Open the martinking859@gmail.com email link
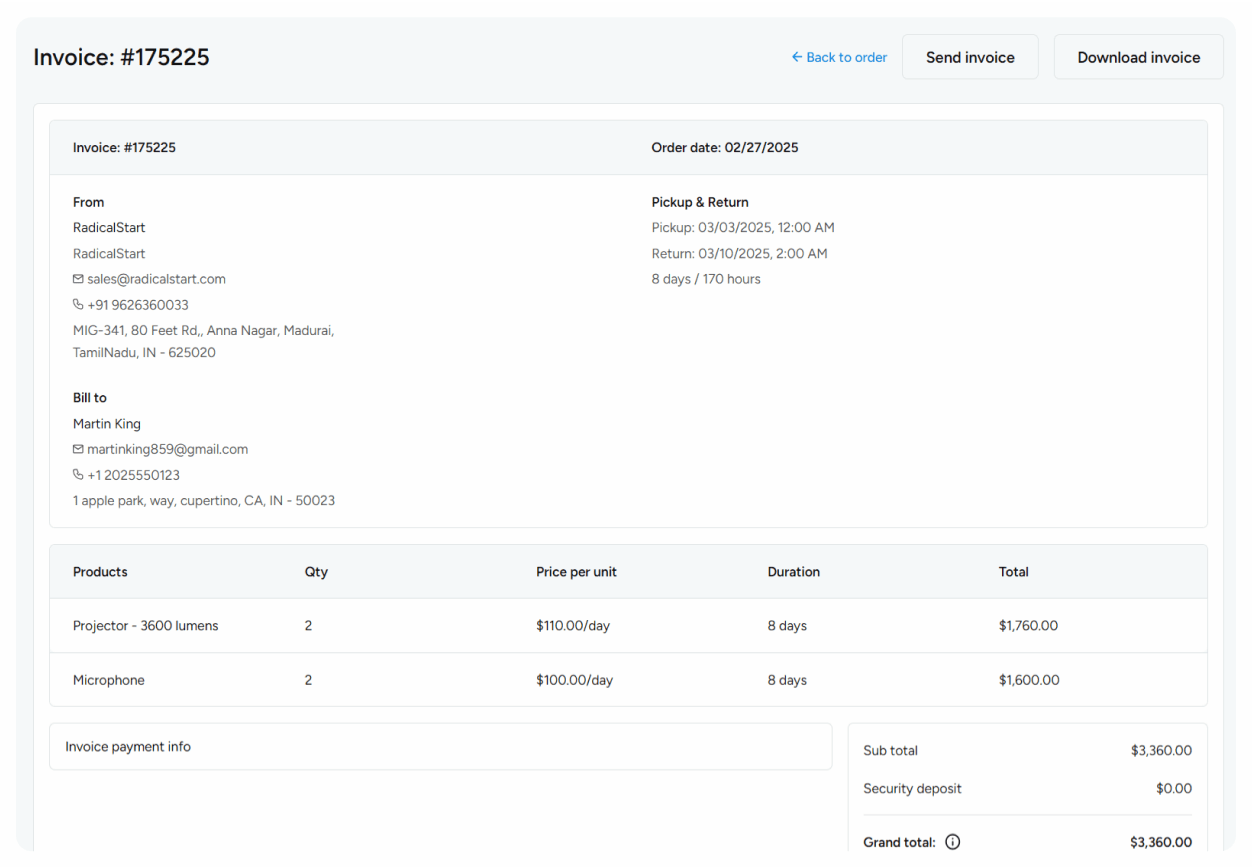The height and width of the screenshot is (867, 1252). click(167, 449)
